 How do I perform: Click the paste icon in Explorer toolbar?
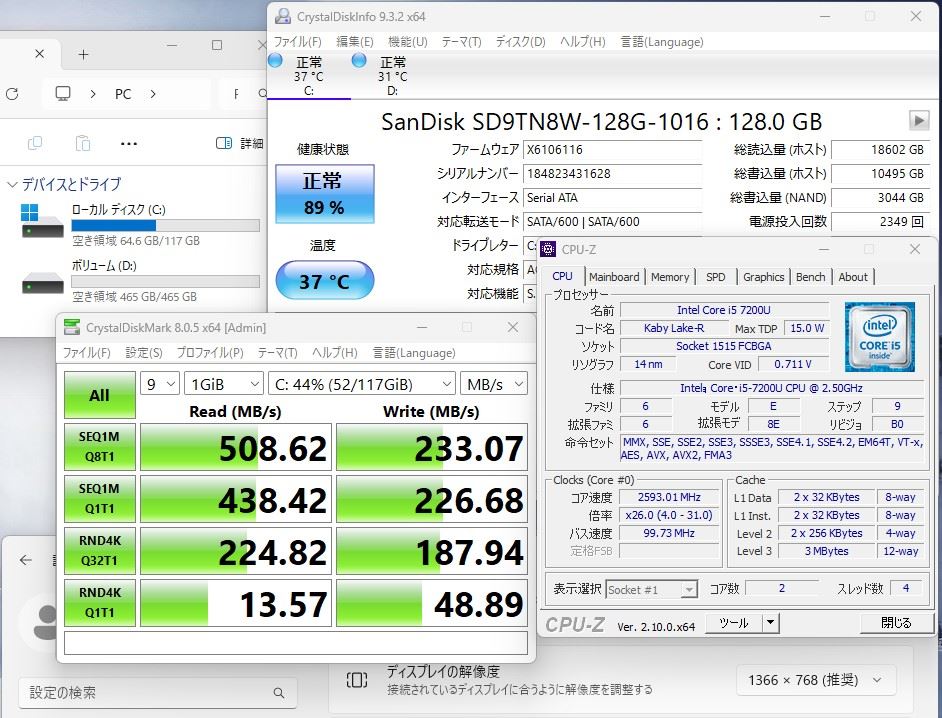pyautogui.click(x=83, y=143)
